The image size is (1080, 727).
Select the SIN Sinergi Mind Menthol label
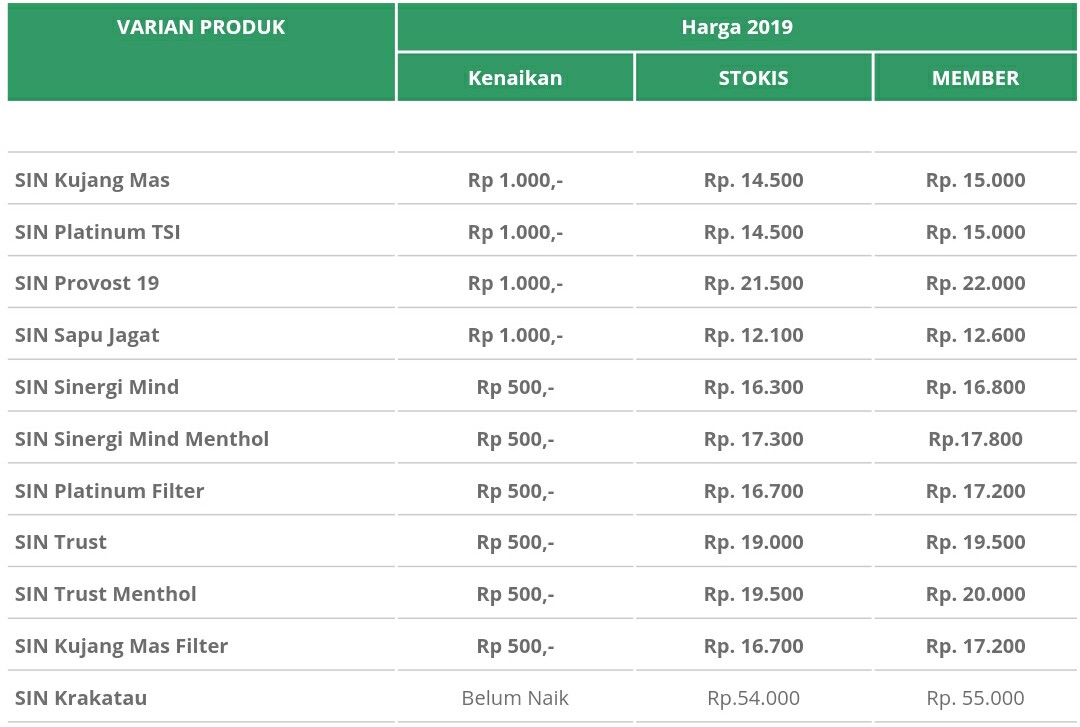(142, 439)
